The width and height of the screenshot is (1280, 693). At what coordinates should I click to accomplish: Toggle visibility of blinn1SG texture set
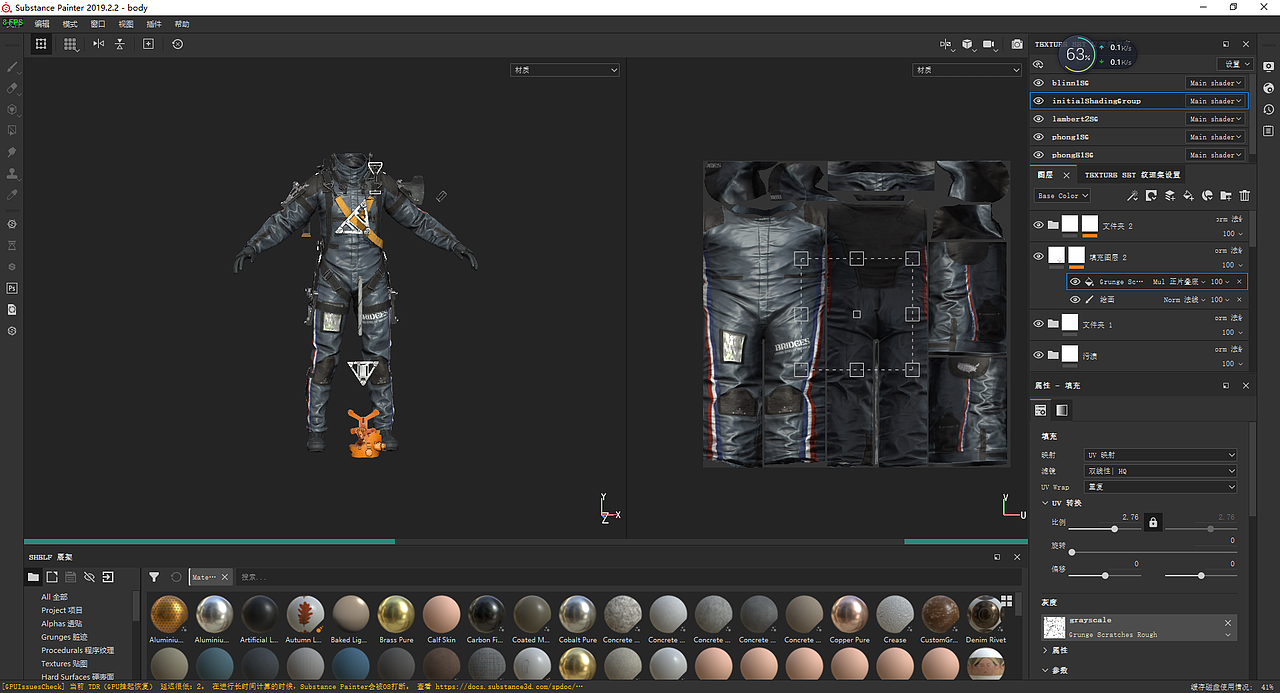(1038, 83)
